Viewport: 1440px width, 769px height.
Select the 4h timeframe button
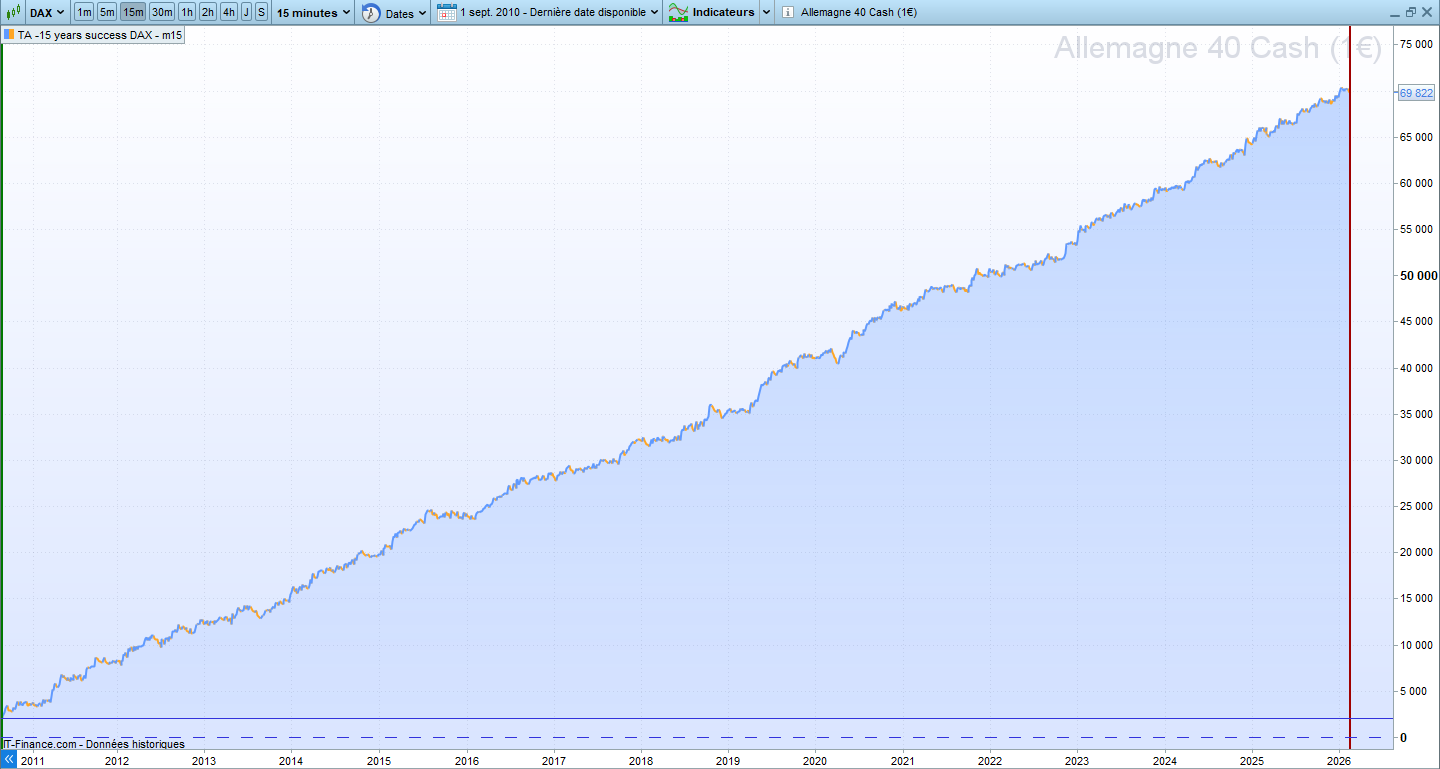click(229, 13)
